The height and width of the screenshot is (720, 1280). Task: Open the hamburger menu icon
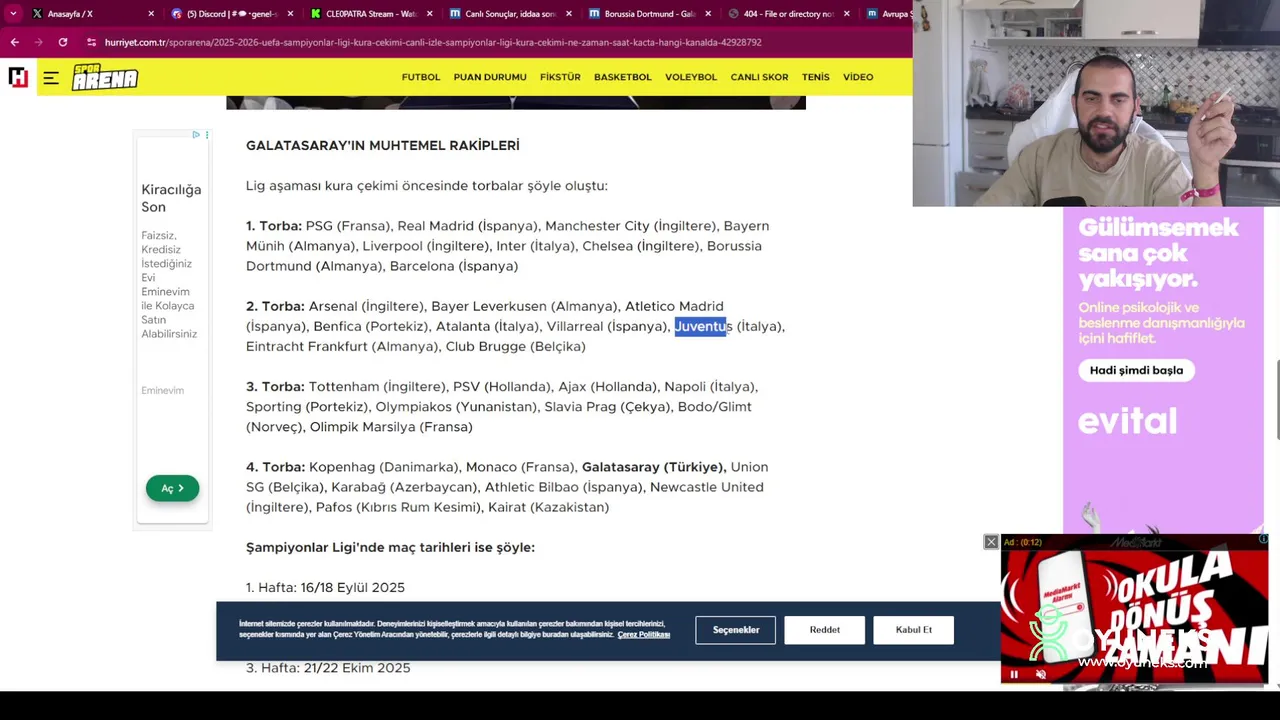[x=51, y=77]
